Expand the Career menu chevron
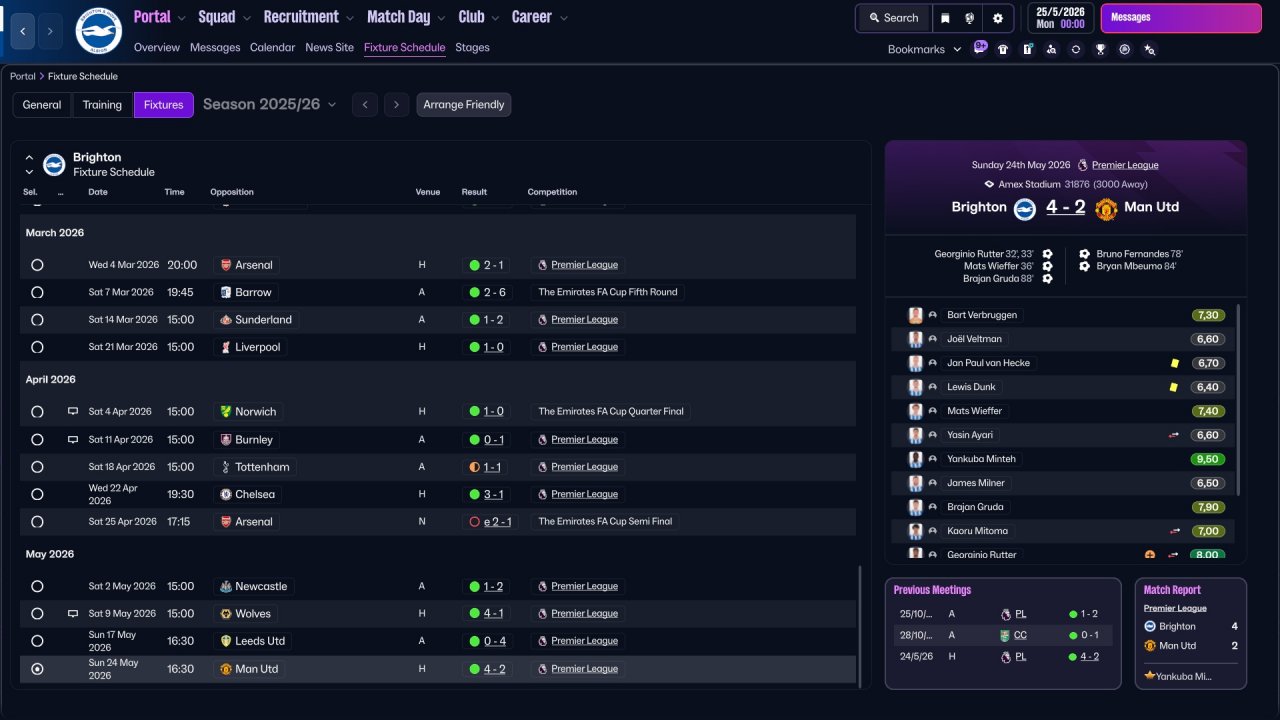The image size is (1280, 720). [x=564, y=18]
